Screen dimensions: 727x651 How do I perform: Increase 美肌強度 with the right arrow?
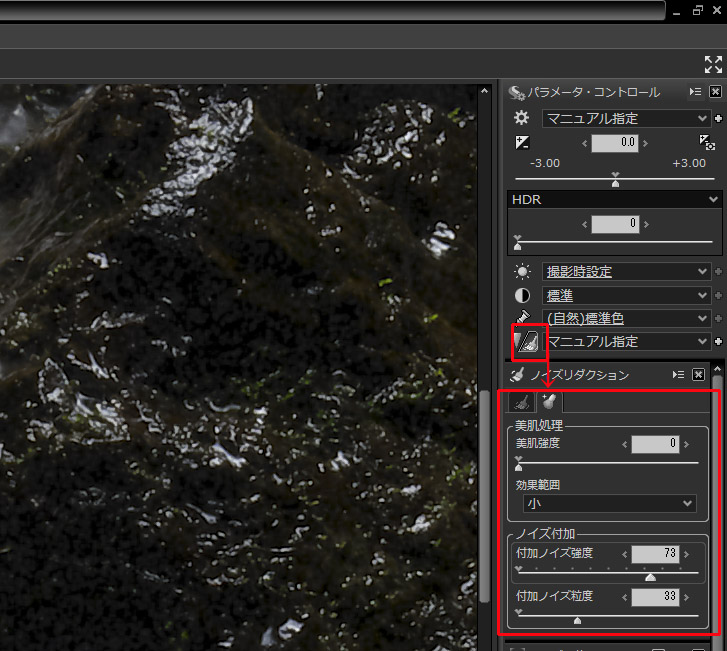click(686, 445)
